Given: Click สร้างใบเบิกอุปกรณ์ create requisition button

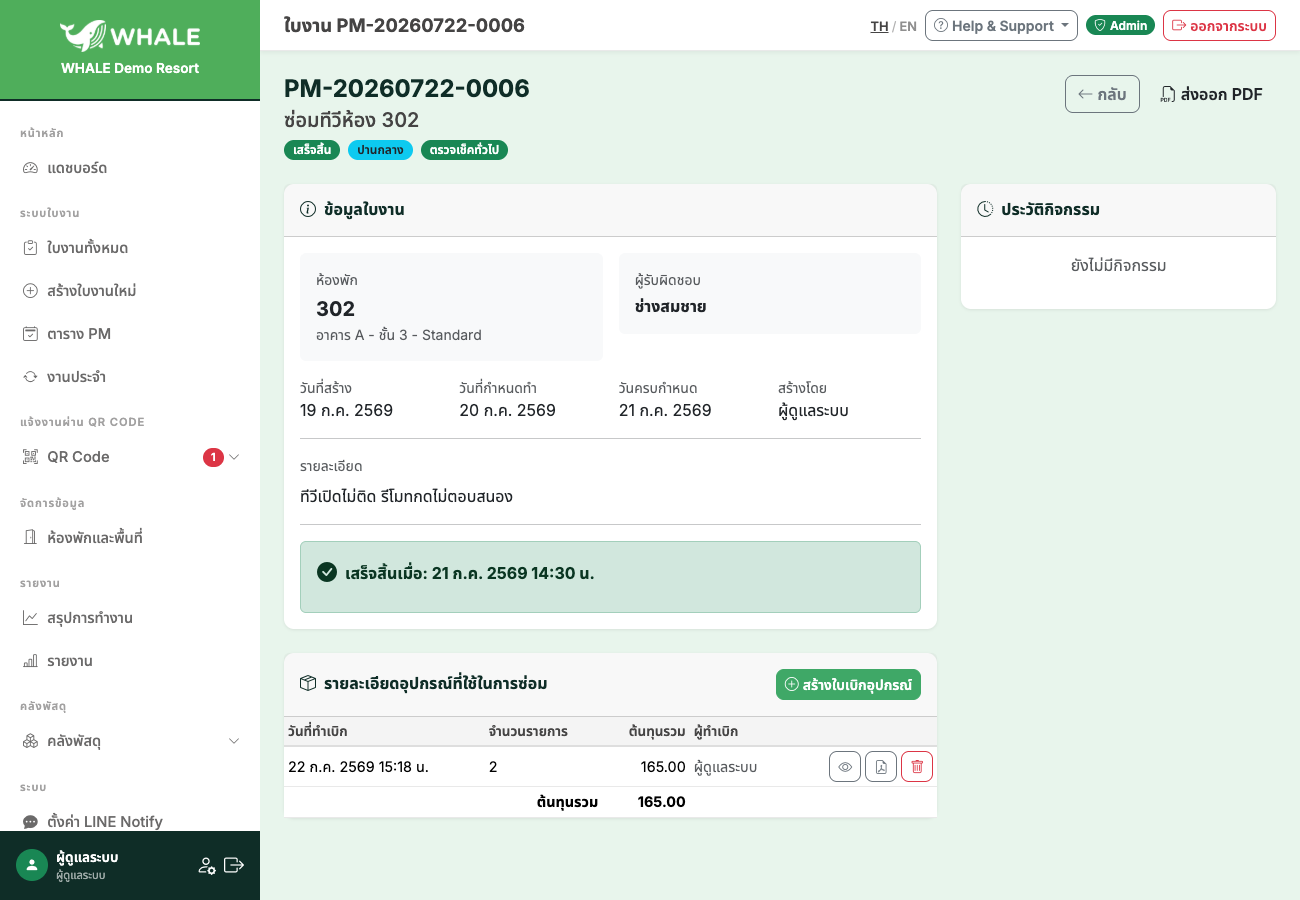Looking at the screenshot, I should point(848,684).
